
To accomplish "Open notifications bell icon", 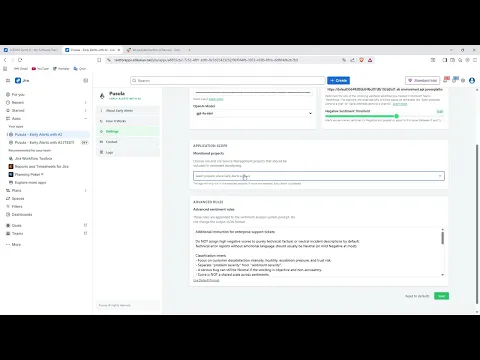I will pyautogui.click(x=446, y=80).
